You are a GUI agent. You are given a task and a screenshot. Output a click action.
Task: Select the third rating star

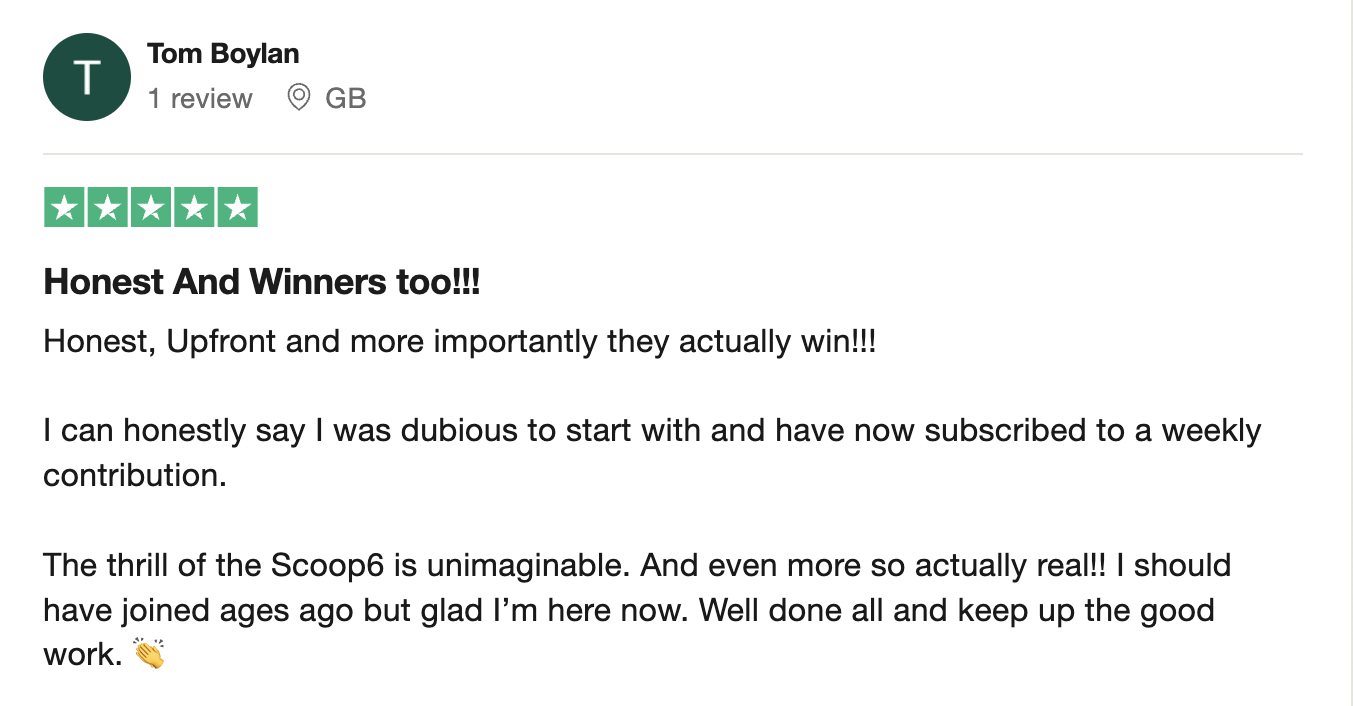tap(151, 208)
